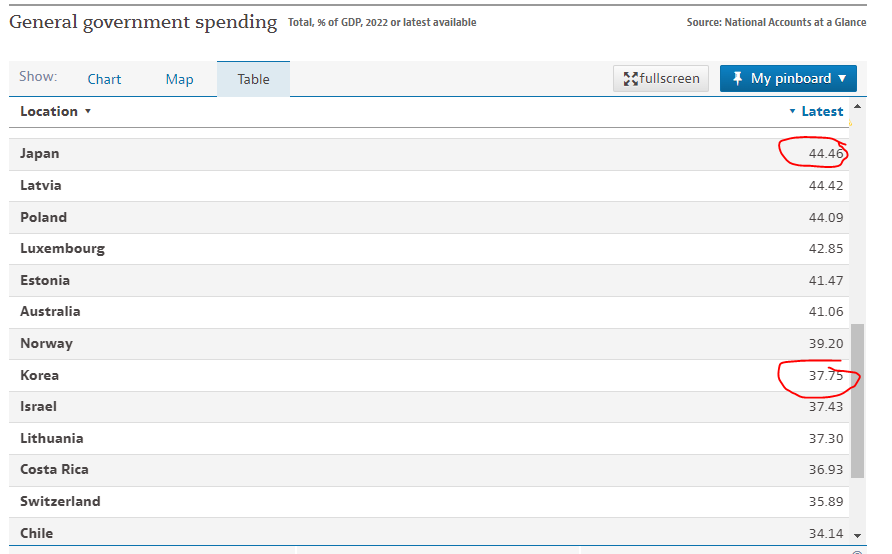Click Australia's value 41.06
The image size is (892, 554).
[825, 312]
